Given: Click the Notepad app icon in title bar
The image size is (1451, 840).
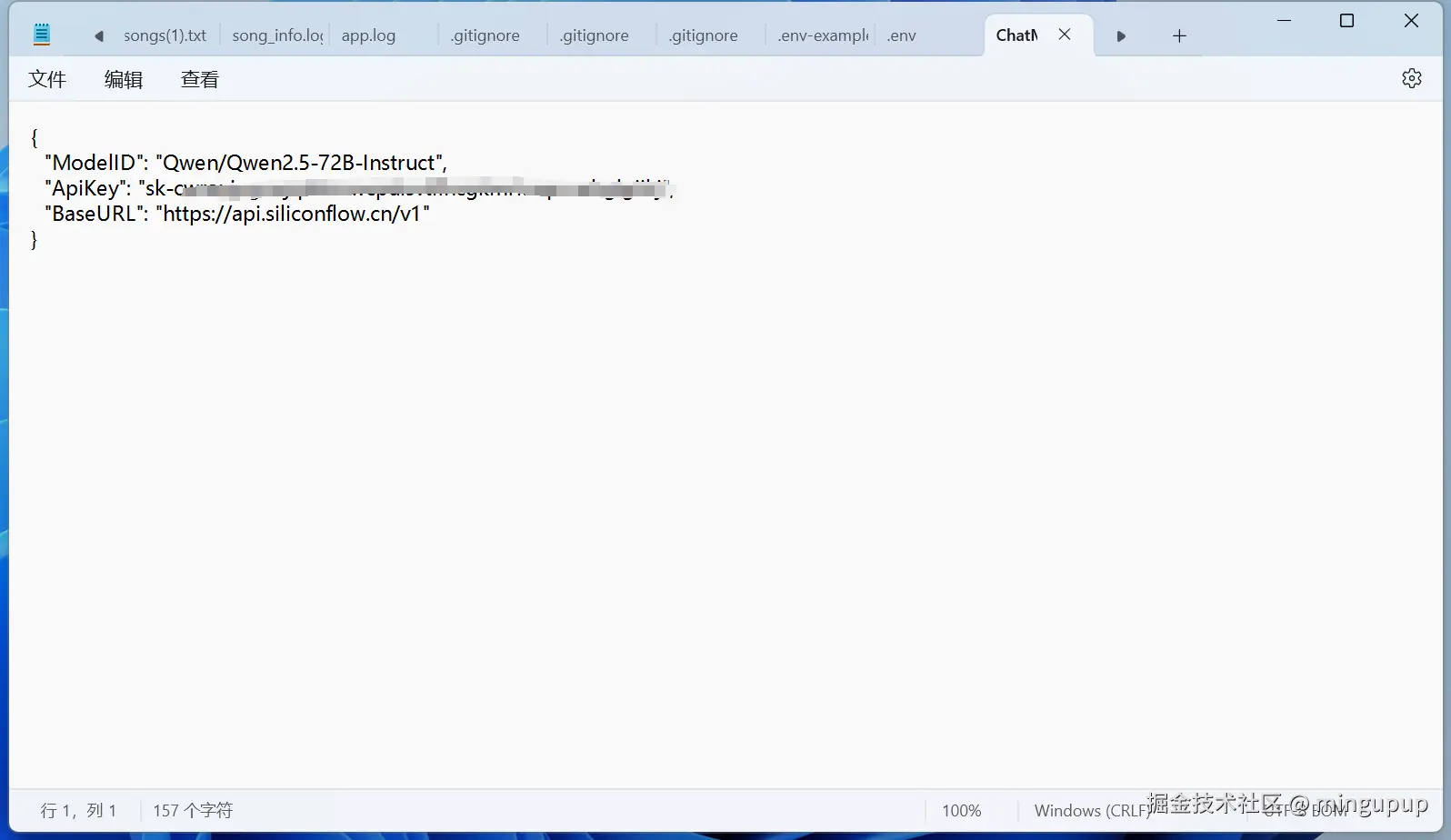Looking at the screenshot, I should click(x=42, y=35).
